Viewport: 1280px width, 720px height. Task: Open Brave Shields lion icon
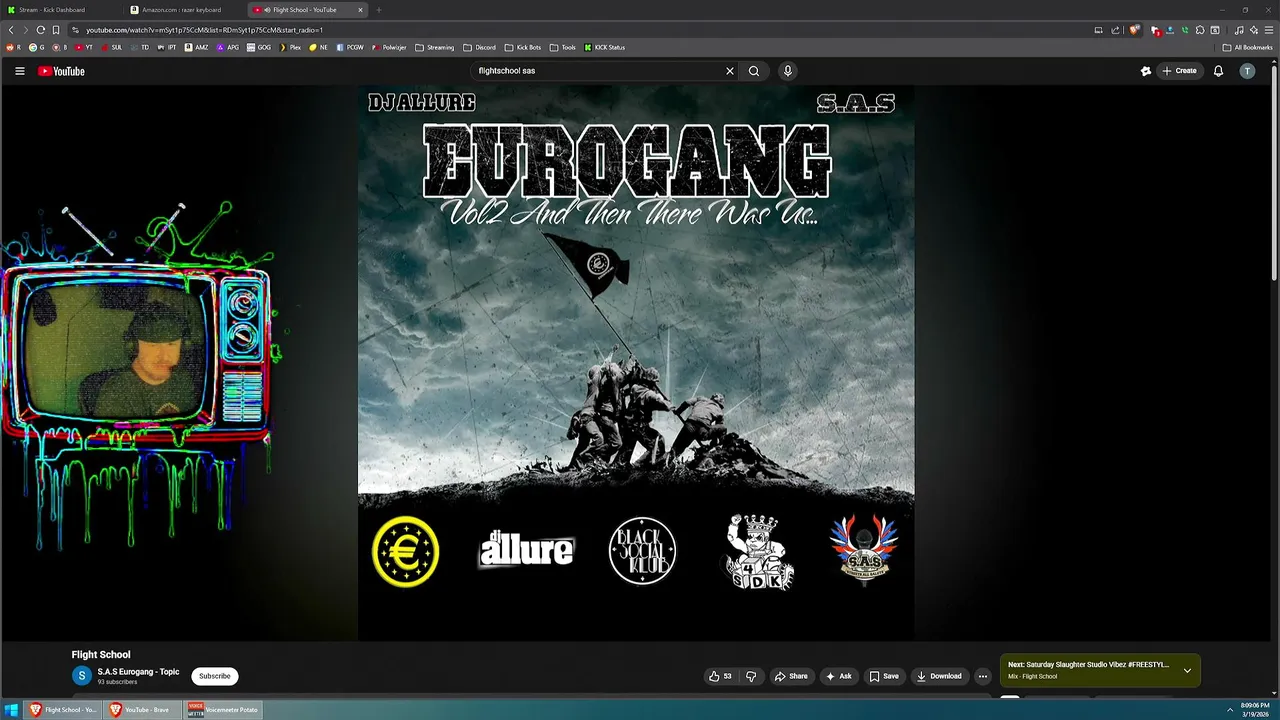[x=1134, y=30]
